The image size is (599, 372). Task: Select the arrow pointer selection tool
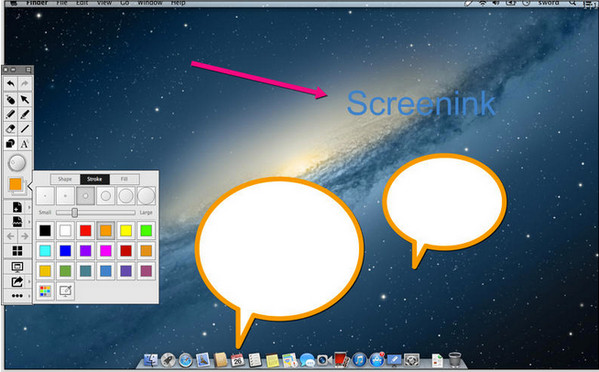pos(24,99)
